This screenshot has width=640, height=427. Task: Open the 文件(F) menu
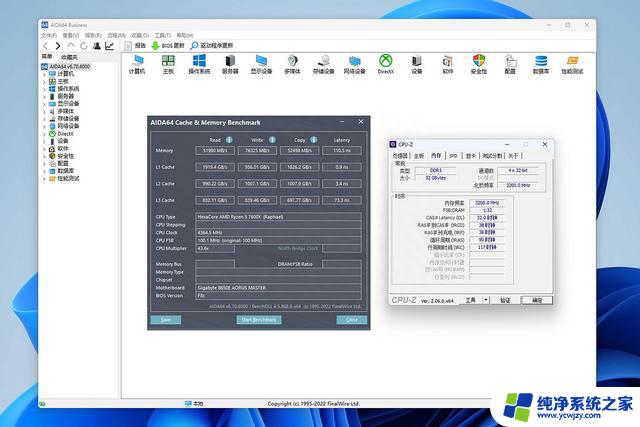[49, 36]
